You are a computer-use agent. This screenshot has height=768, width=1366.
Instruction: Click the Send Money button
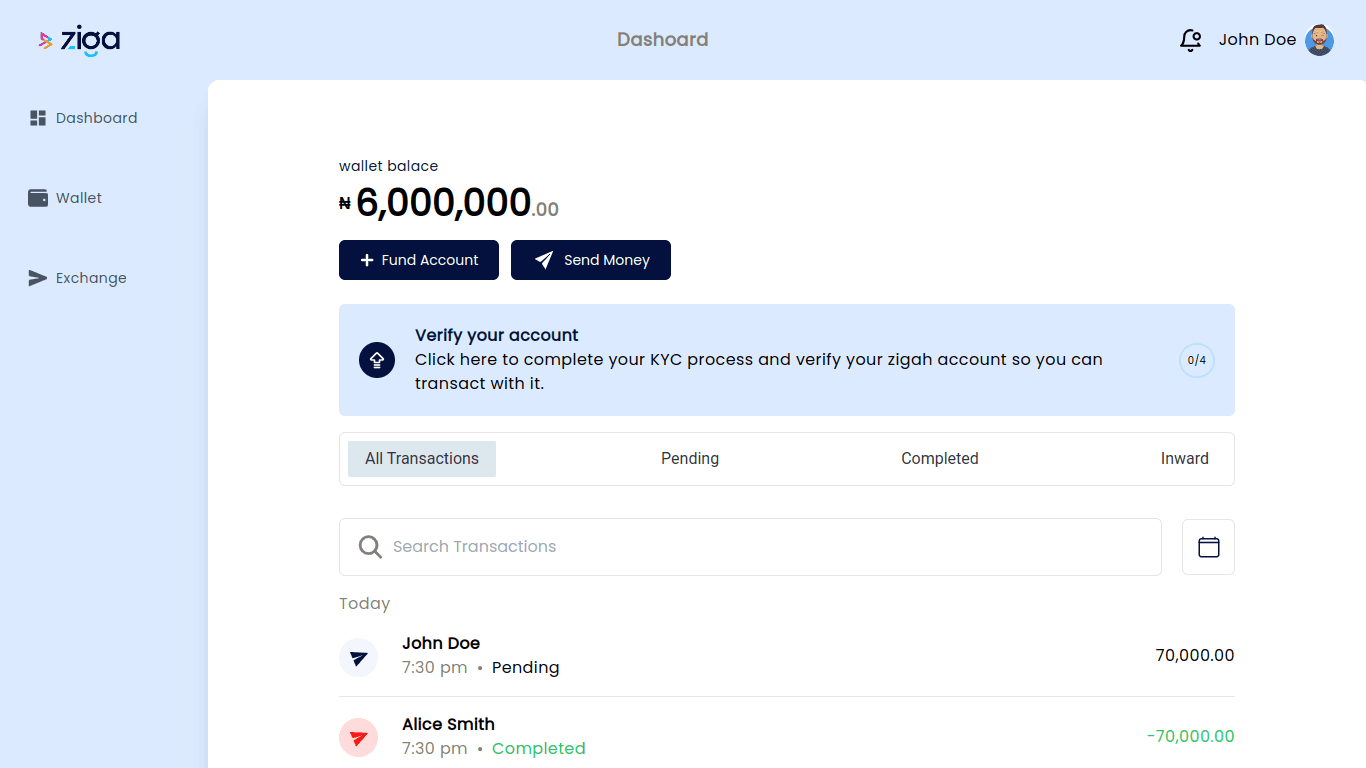pos(591,260)
